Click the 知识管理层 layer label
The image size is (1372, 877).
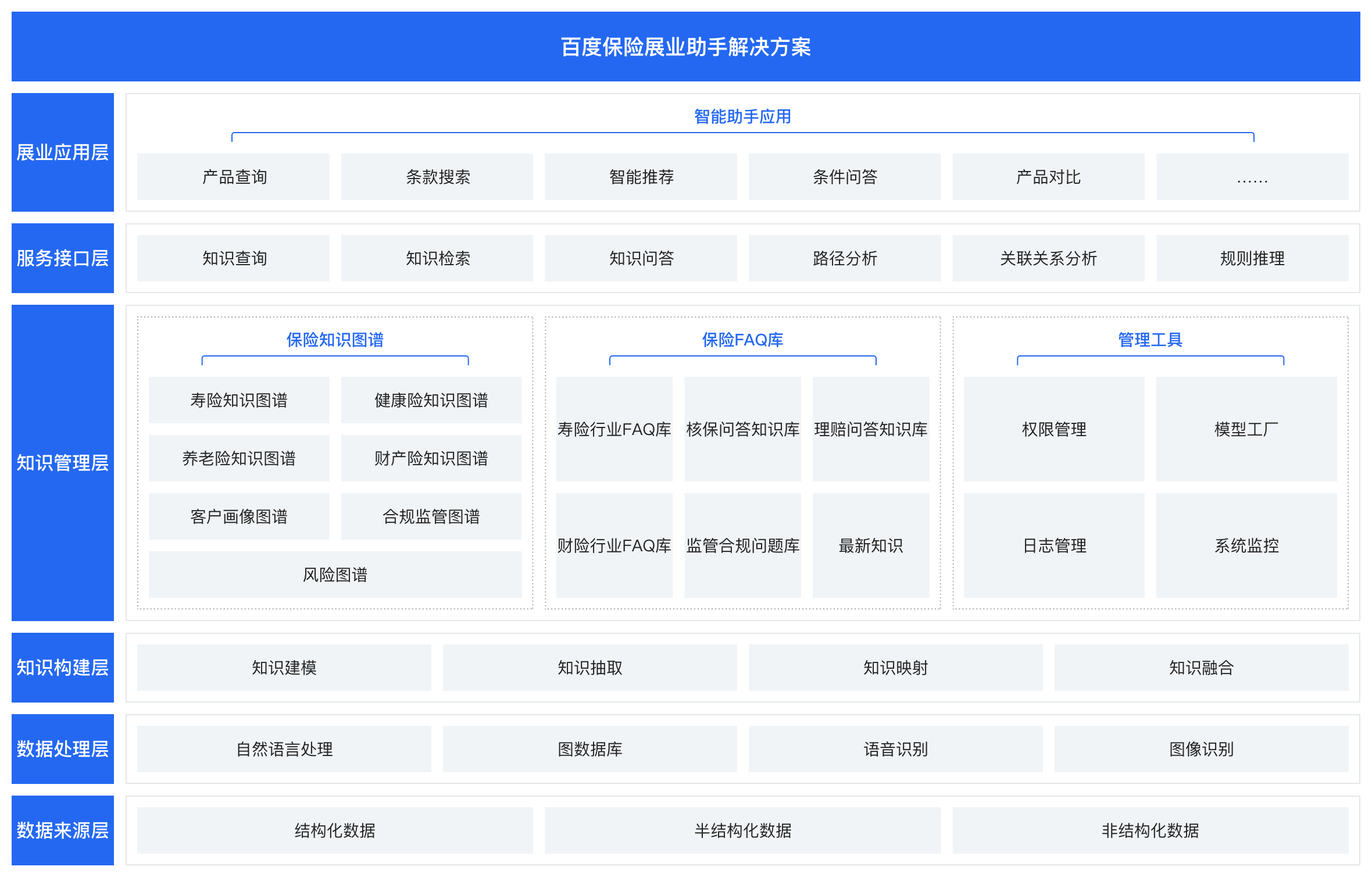pos(63,463)
